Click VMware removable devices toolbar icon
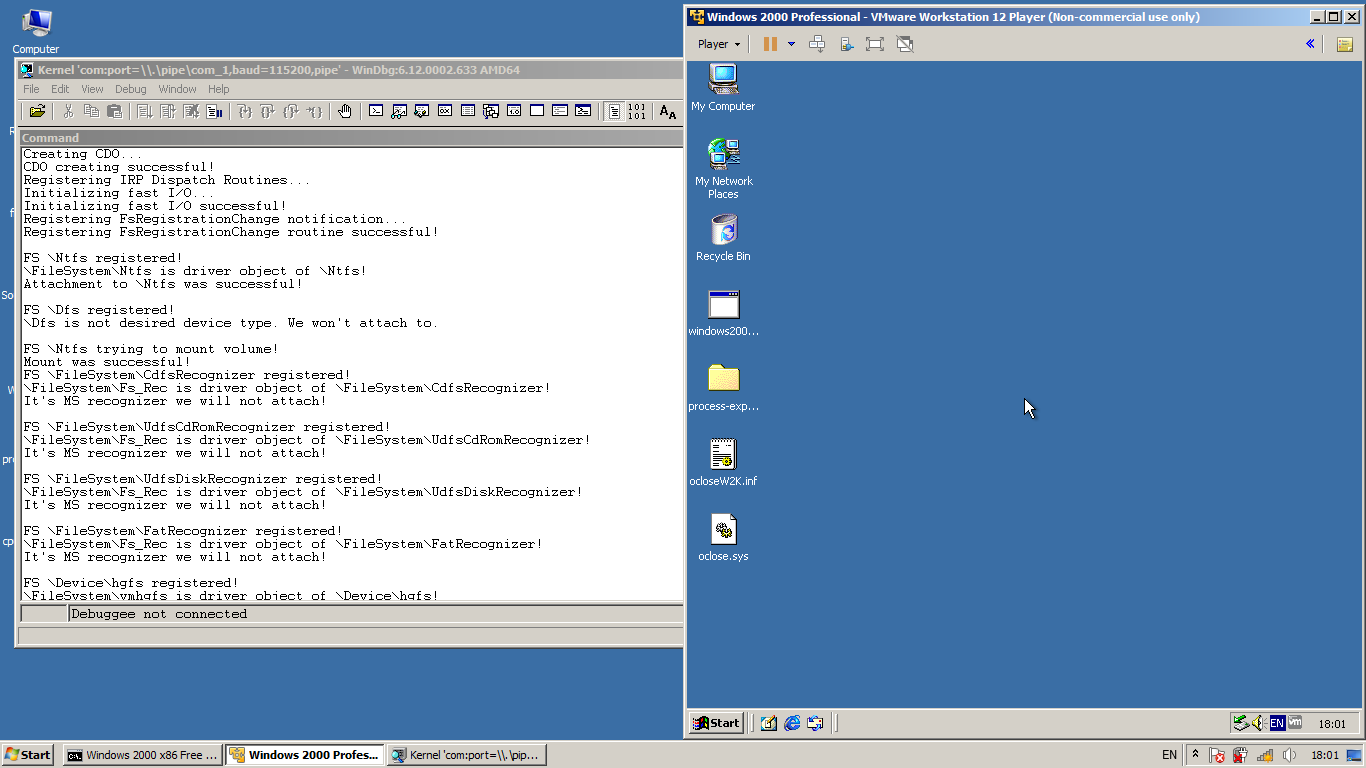Image resolution: width=1366 pixels, height=768 pixels. pyautogui.click(x=846, y=44)
